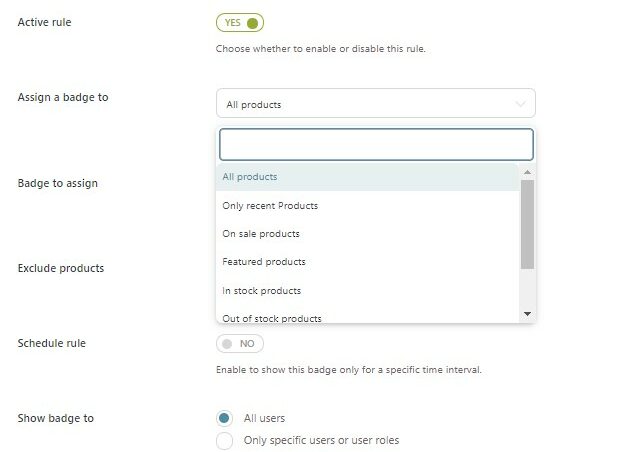Click the dropdown list scroll up arrow
This screenshot has height=452, width=627.
527,172
